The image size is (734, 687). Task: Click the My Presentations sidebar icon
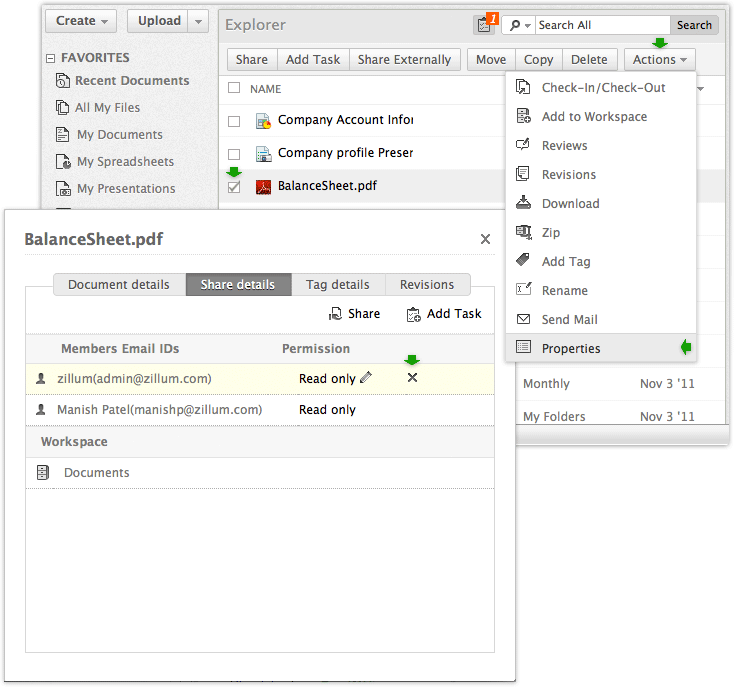tap(63, 189)
